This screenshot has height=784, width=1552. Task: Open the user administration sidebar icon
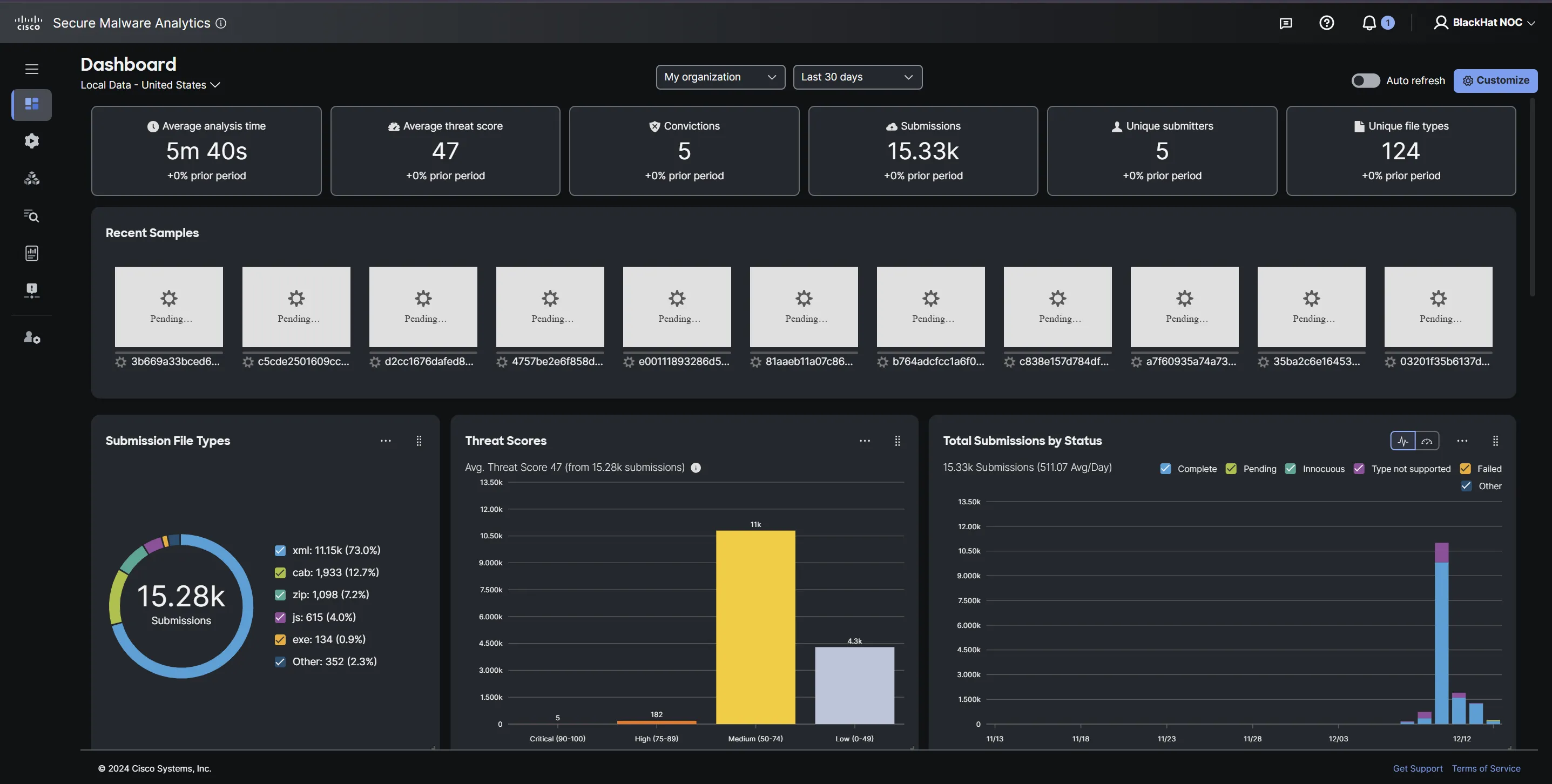pyautogui.click(x=31, y=337)
